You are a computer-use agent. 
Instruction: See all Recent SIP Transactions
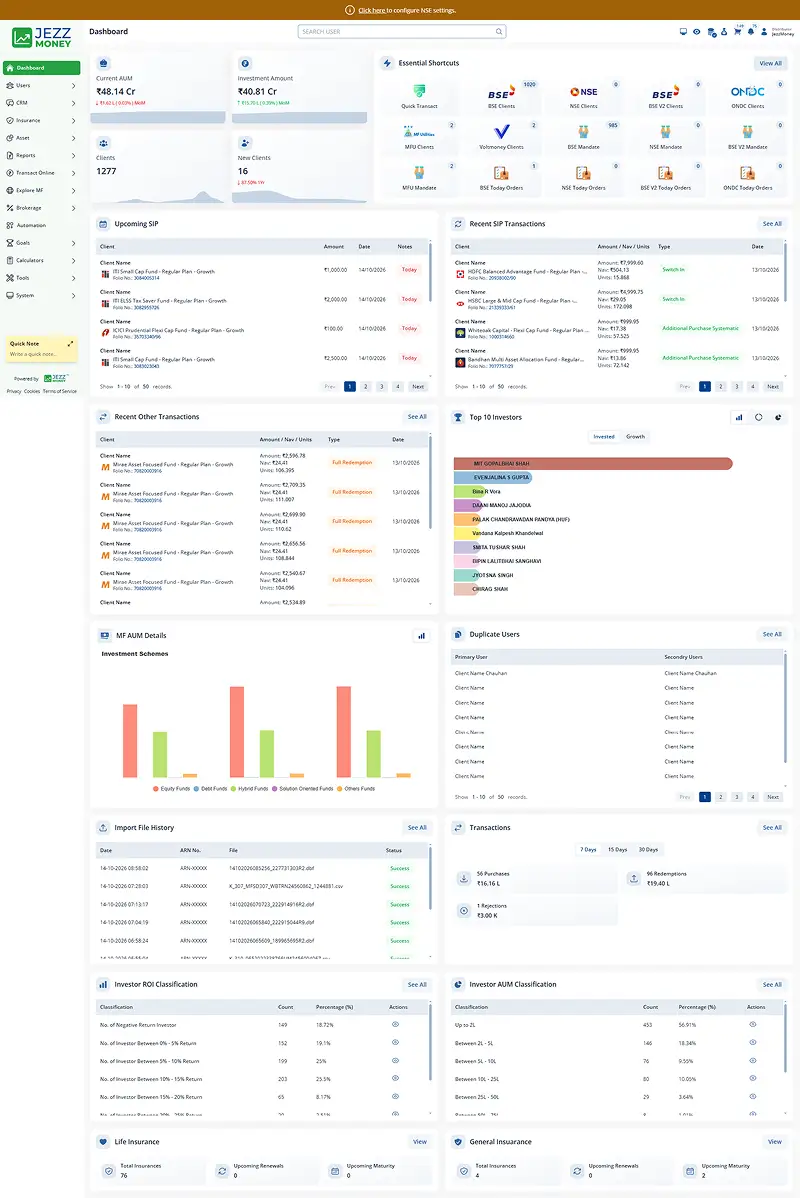[772, 224]
